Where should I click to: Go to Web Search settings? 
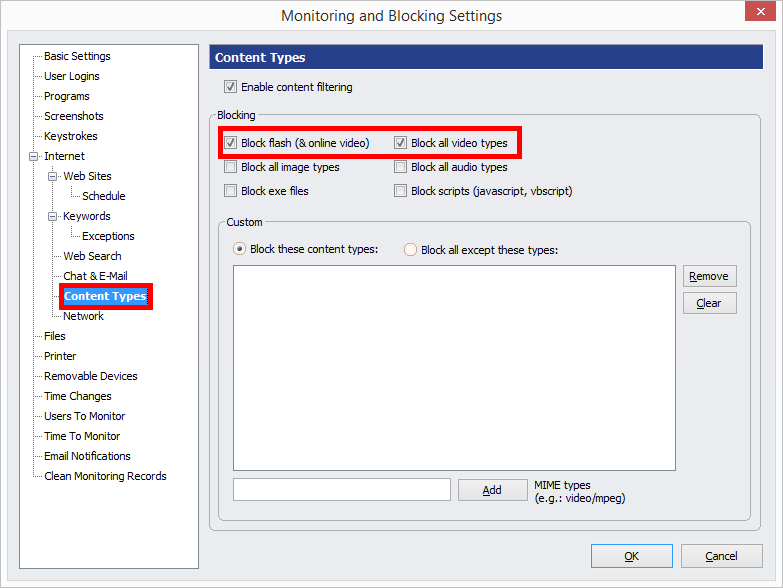[x=92, y=256]
